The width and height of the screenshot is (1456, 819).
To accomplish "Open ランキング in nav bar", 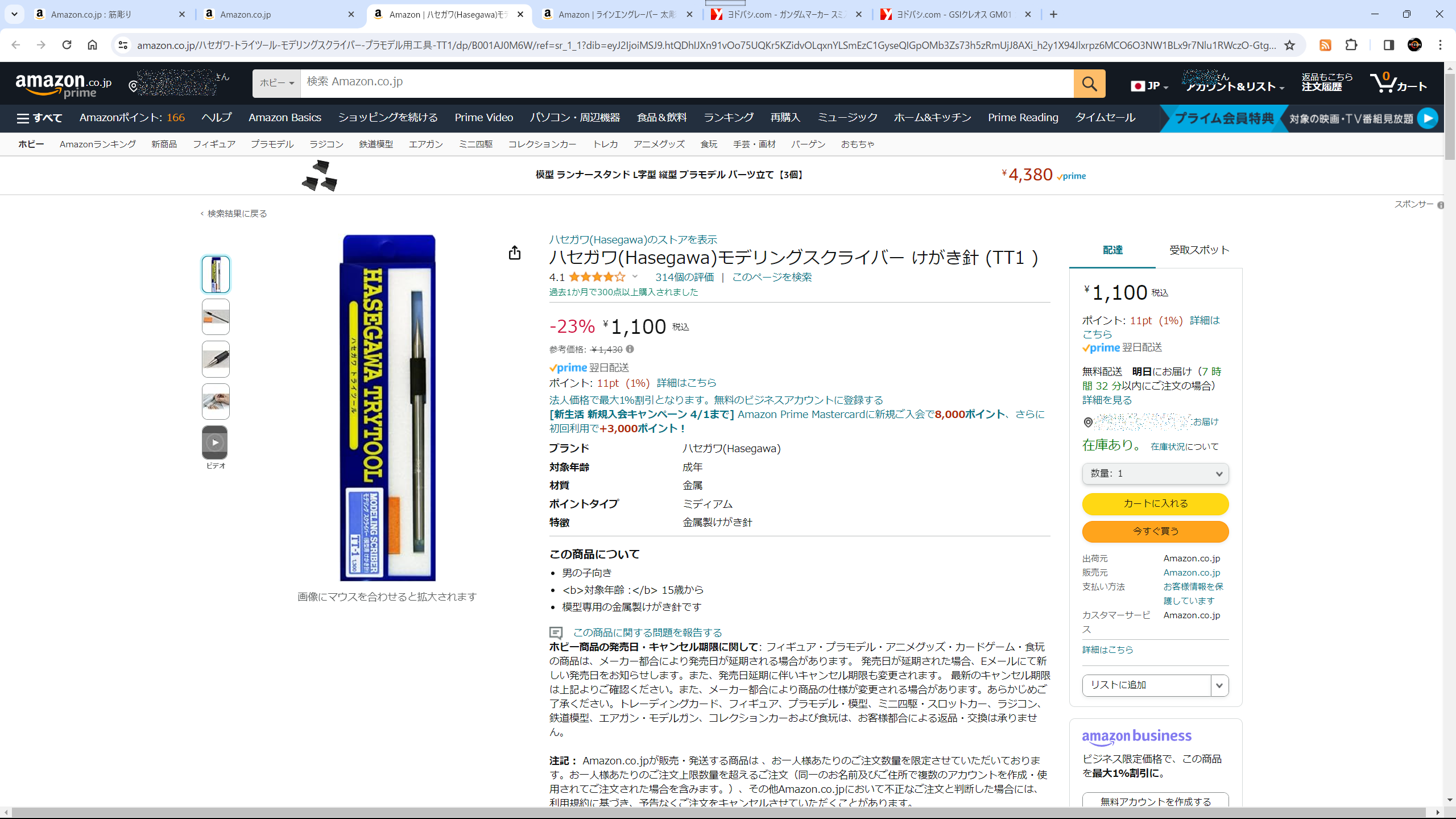I will pos(729,118).
